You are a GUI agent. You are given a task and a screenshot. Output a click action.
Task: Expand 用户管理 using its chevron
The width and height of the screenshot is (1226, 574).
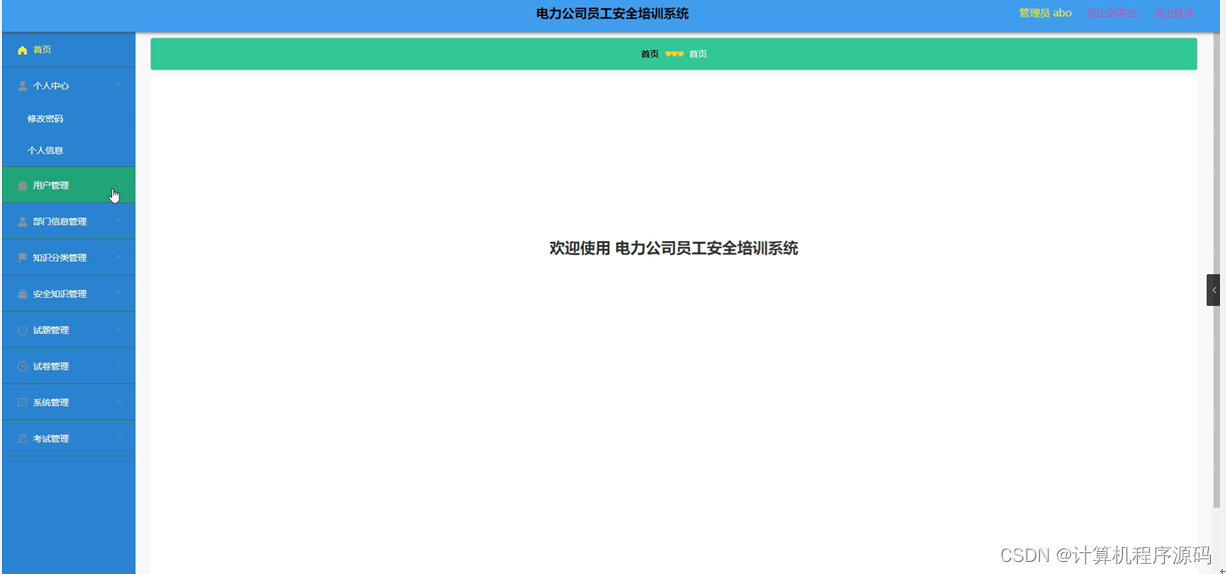[x=119, y=184]
